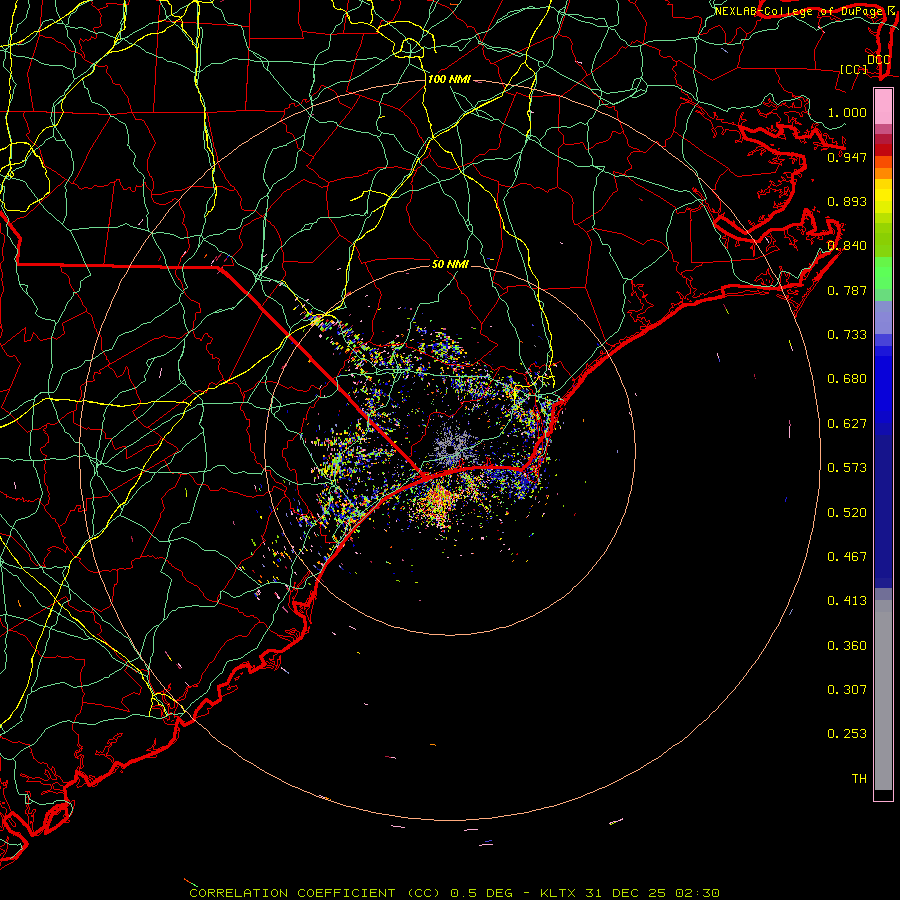The image size is (900, 900).
Task: Click the TH threshold label
Action: (859, 779)
